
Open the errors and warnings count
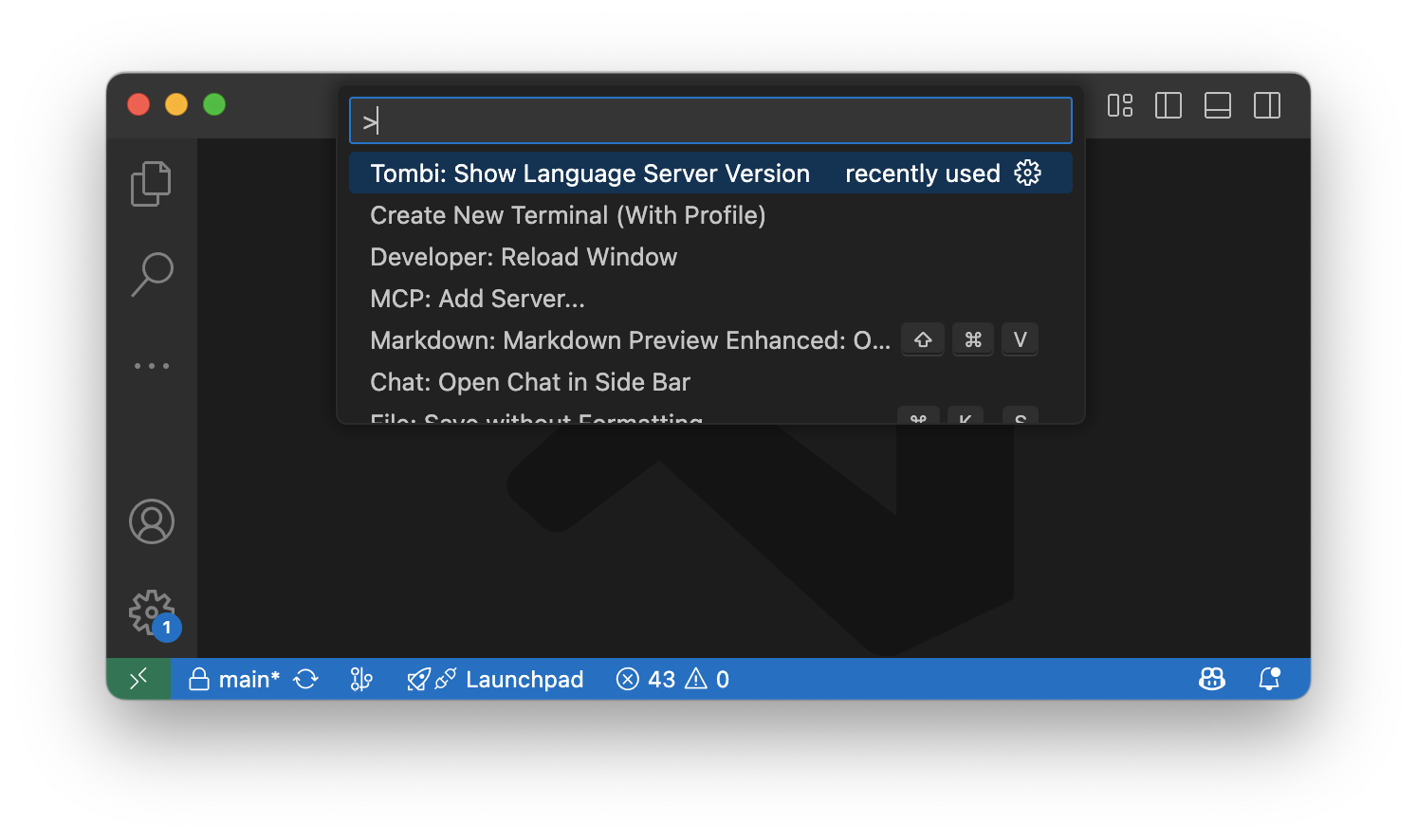tap(672, 679)
